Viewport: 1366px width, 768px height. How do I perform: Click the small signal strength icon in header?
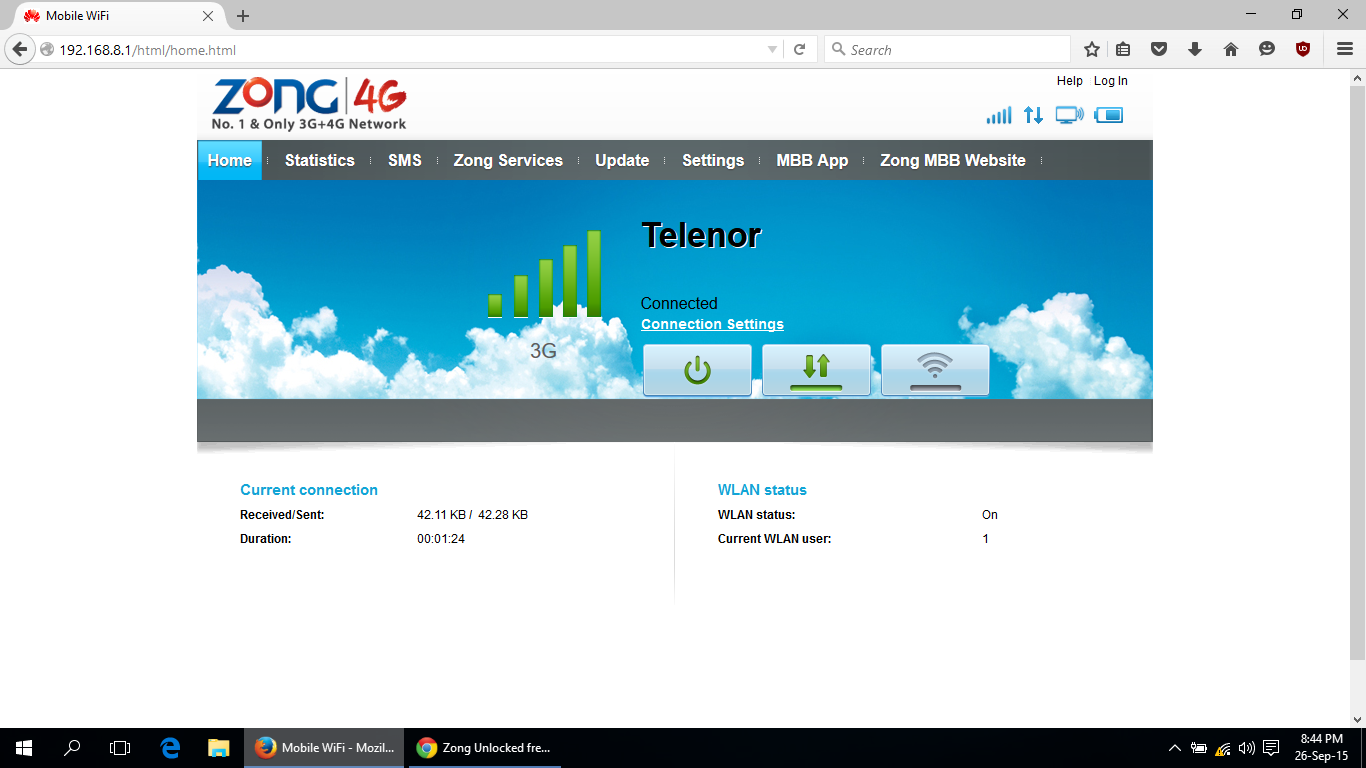click(x=999, y=115)
